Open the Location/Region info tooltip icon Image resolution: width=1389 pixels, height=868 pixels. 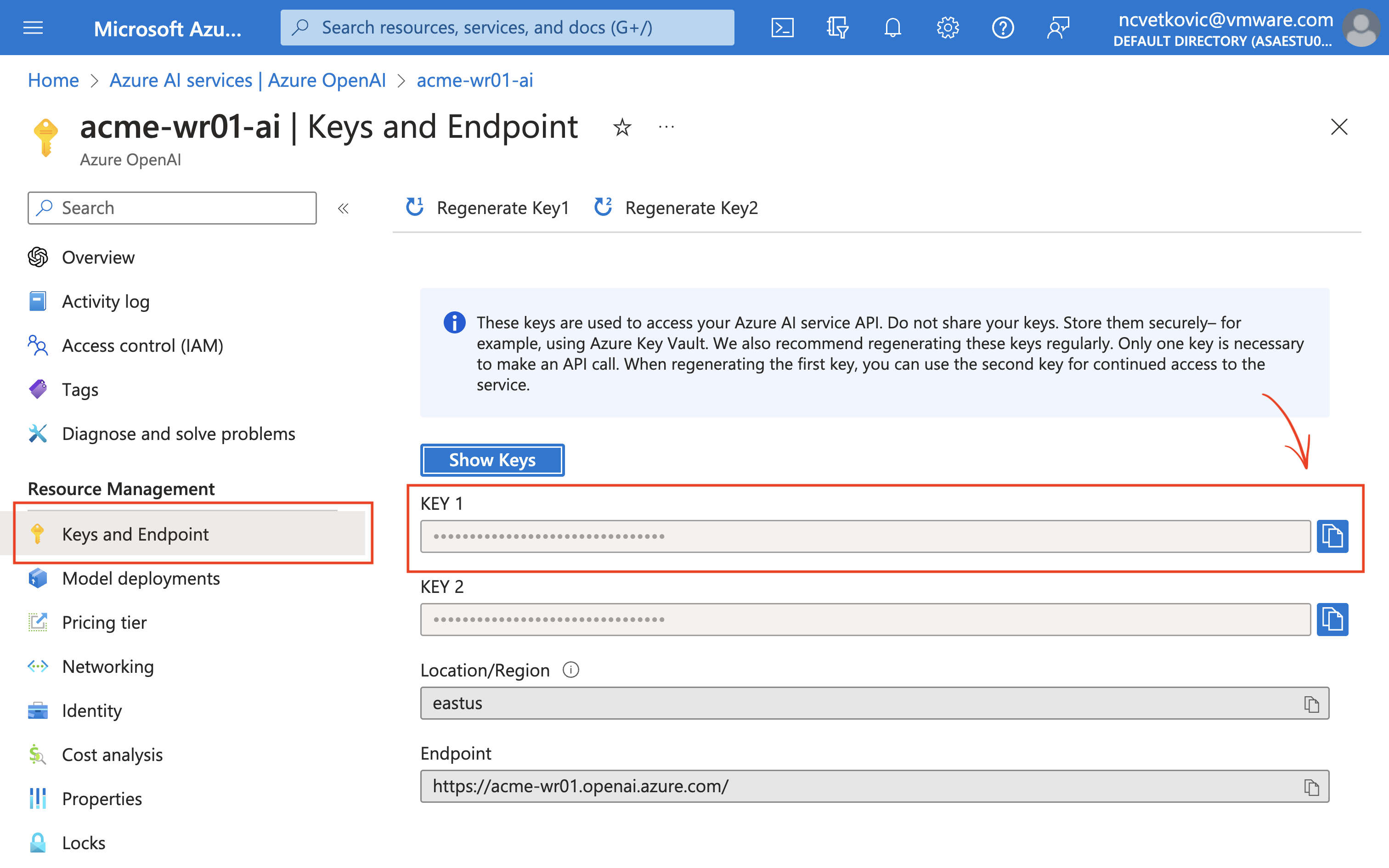coord(570,670)
